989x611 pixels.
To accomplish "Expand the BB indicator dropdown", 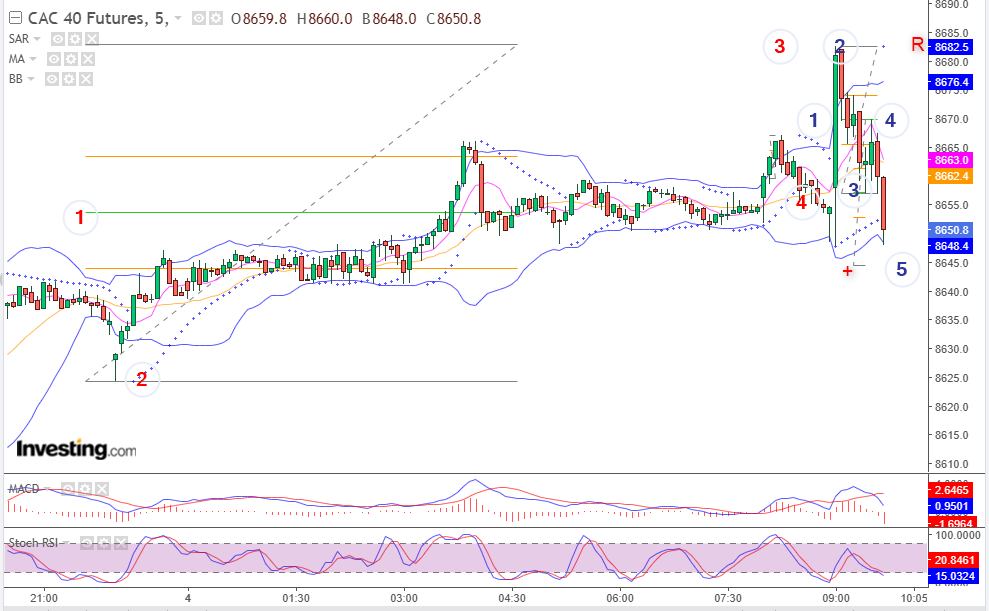I will tap(31, 79).
